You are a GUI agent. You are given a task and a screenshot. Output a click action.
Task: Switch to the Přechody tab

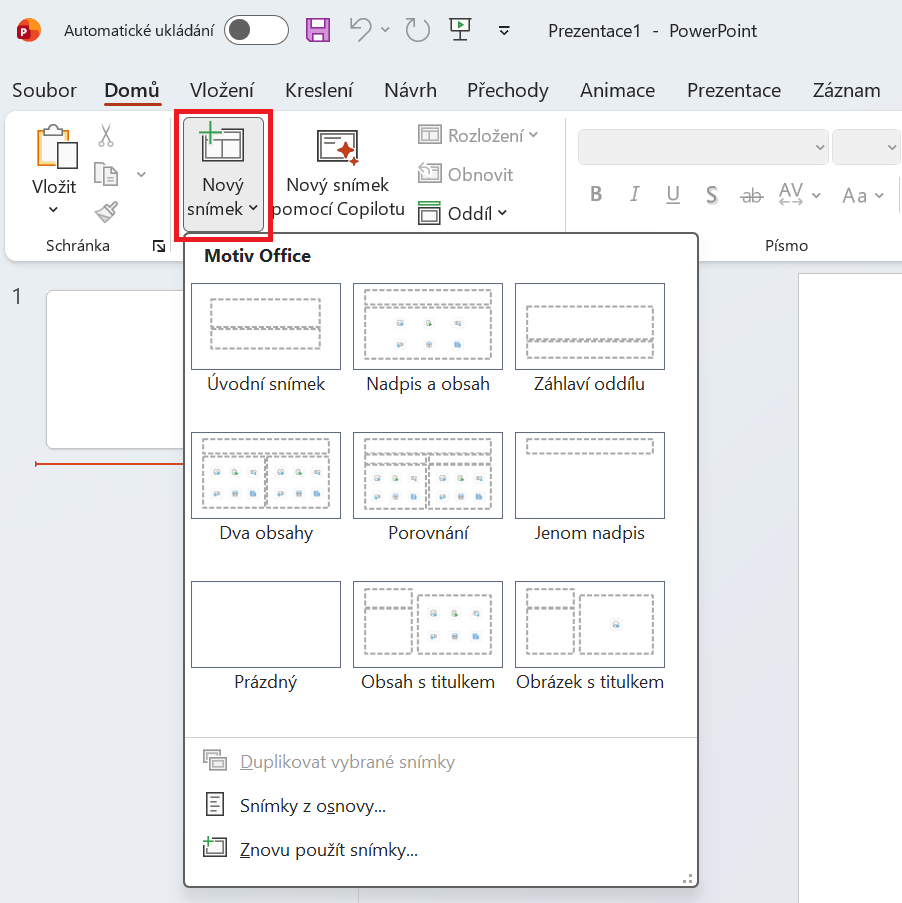coord(507,90)
